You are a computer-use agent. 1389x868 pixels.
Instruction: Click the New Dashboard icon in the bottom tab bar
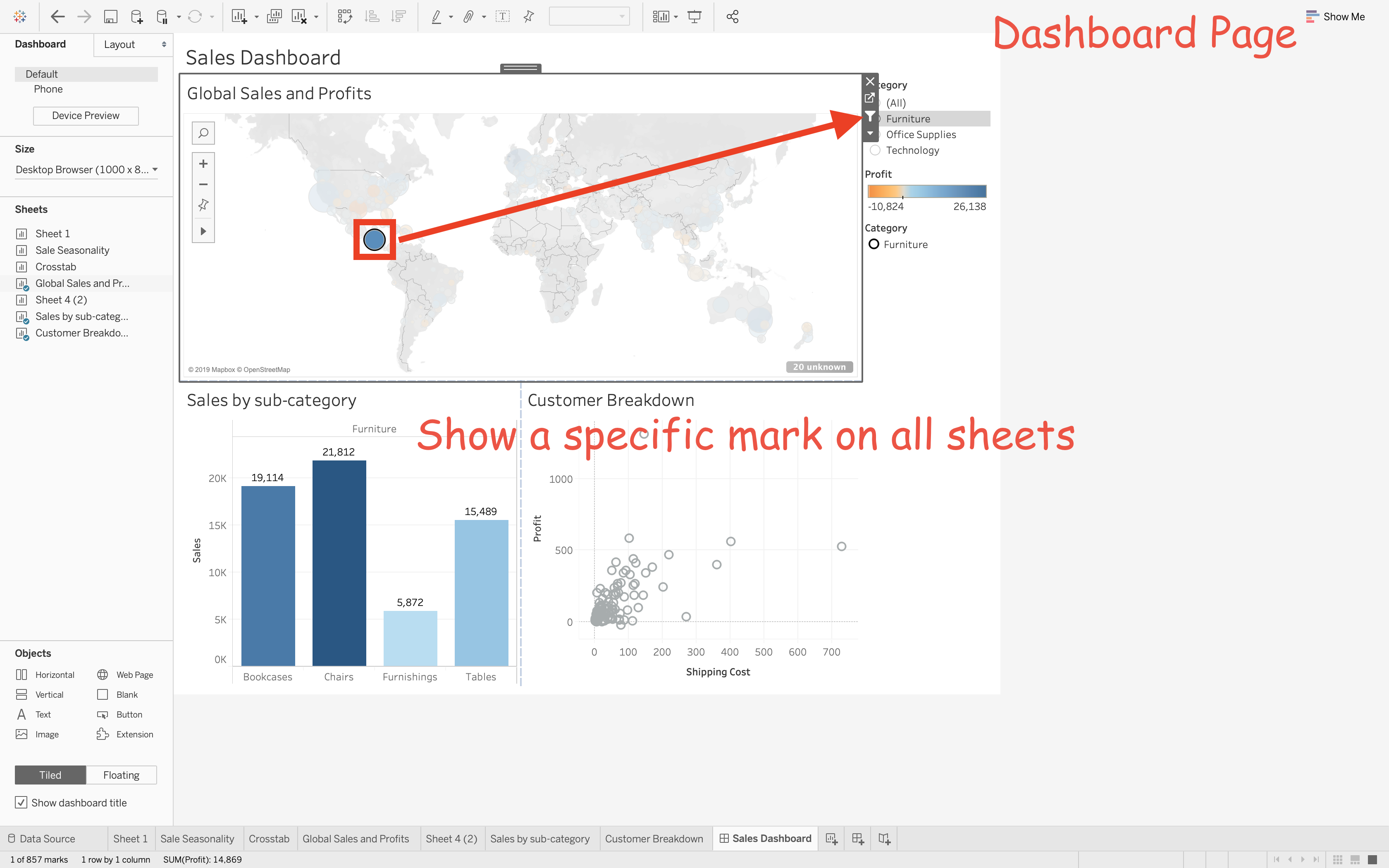(x=858, y=839)
